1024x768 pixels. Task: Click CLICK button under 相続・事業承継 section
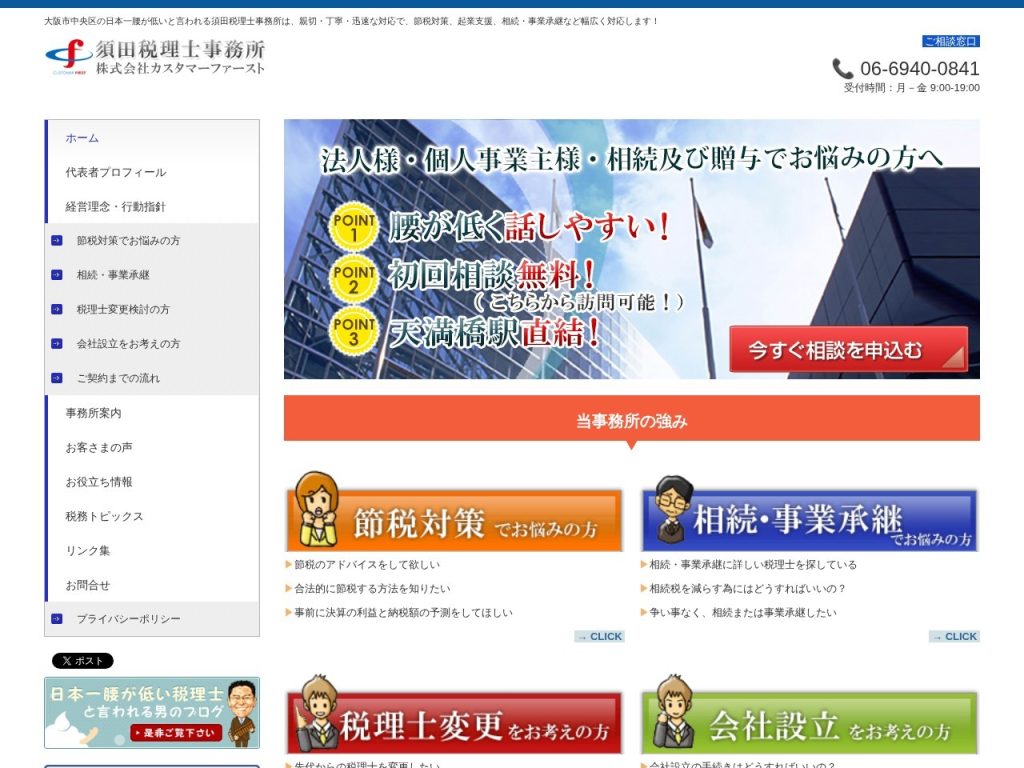point(955,637)
